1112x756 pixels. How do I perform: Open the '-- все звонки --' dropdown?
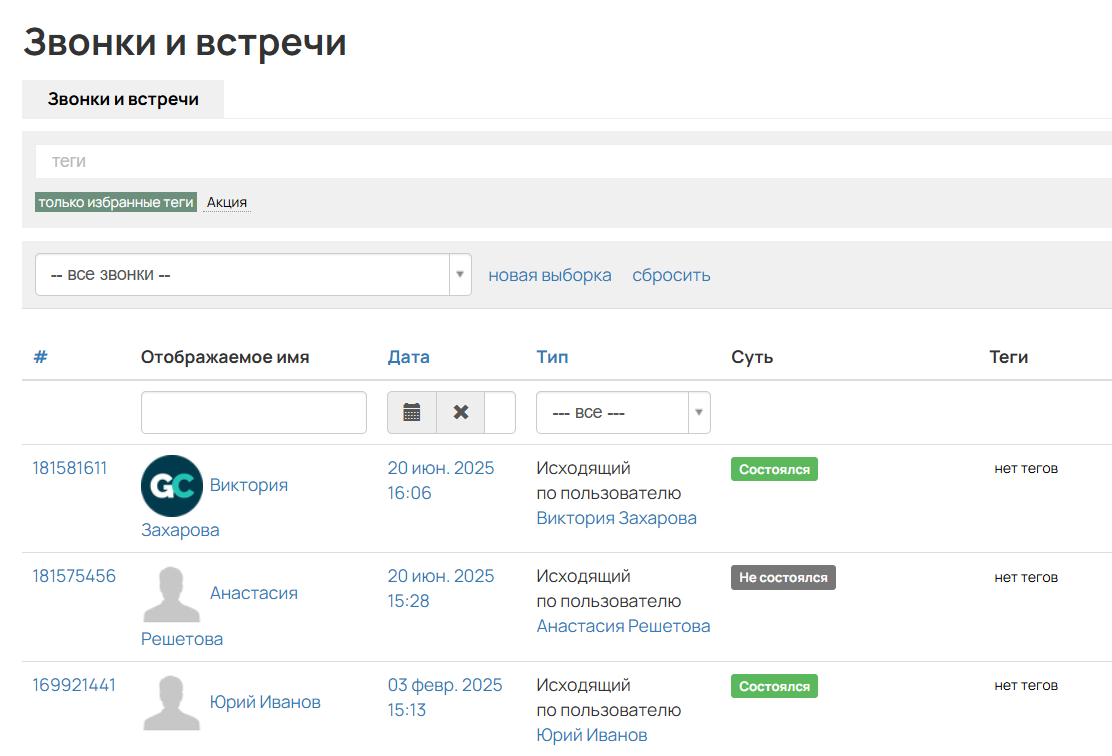pyautogui.click(x=240, y=274)
